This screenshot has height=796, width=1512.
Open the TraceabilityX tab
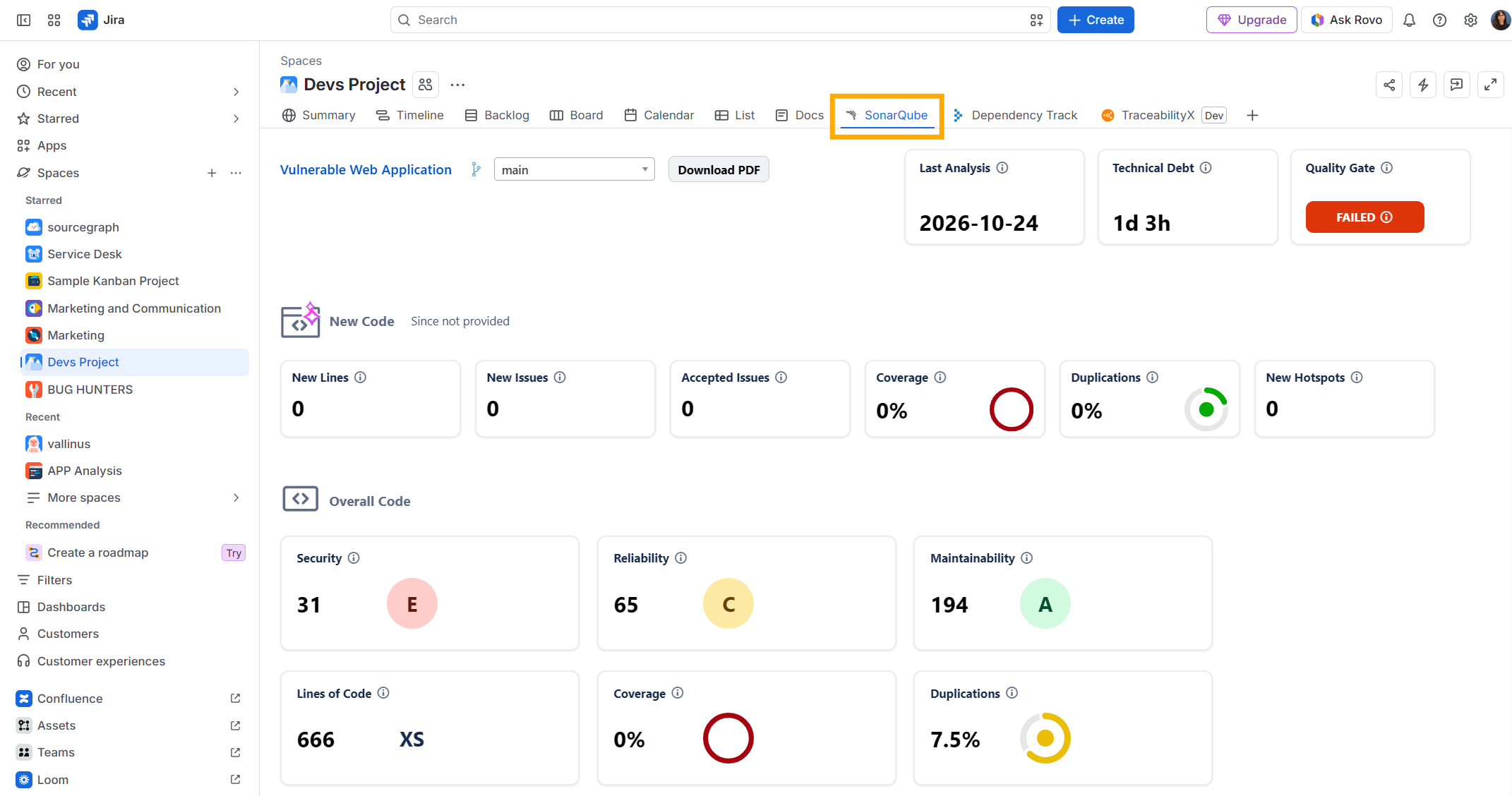tap(1163, 115)
